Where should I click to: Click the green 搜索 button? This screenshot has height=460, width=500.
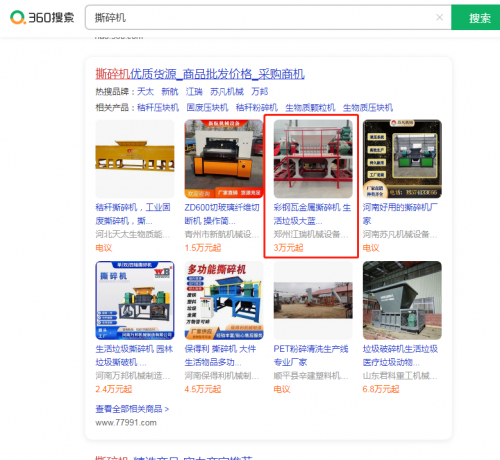point(476,17)
